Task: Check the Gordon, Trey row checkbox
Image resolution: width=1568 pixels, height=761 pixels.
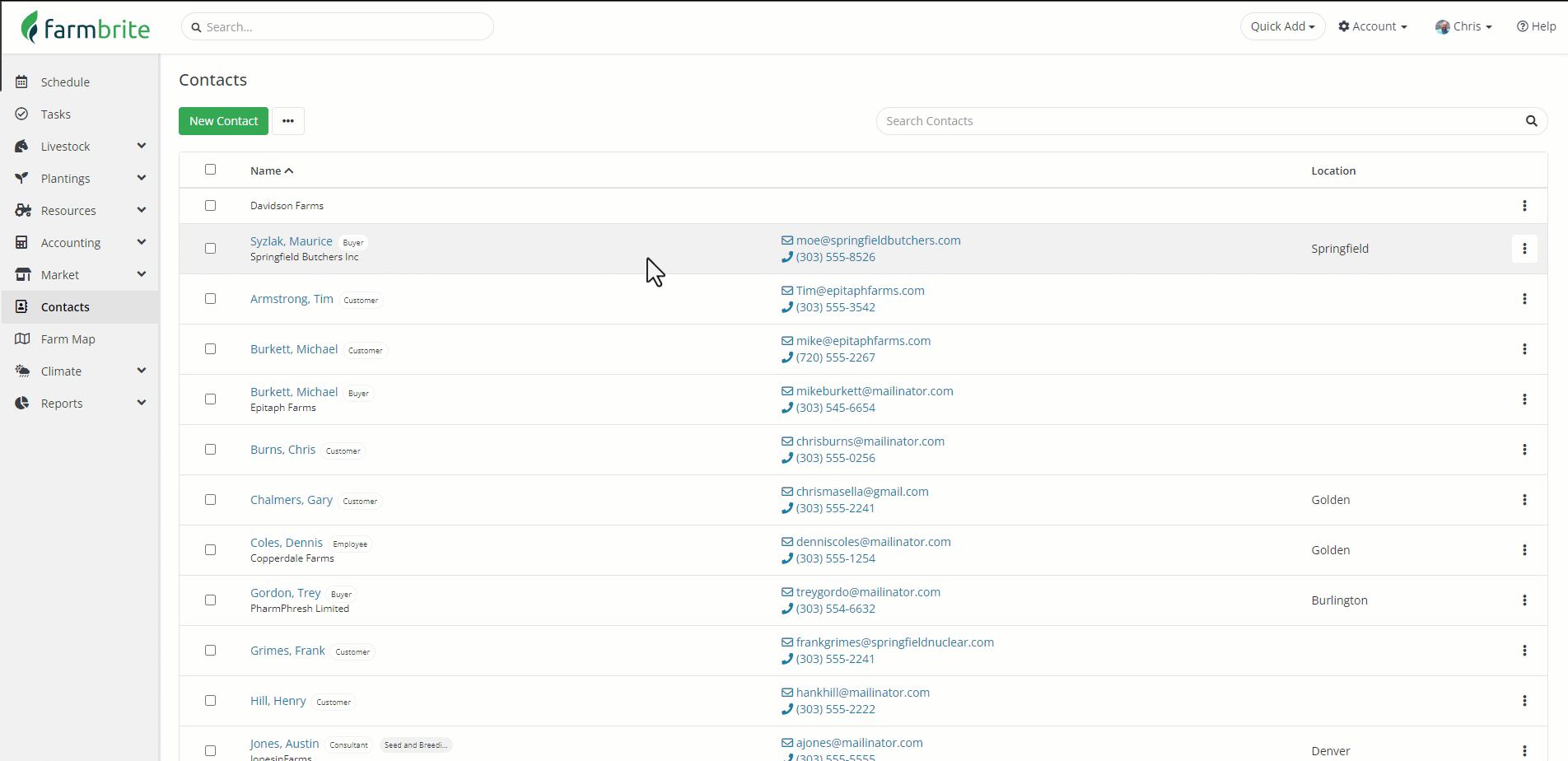Action: pyautogui.click(x=211, y=600)
